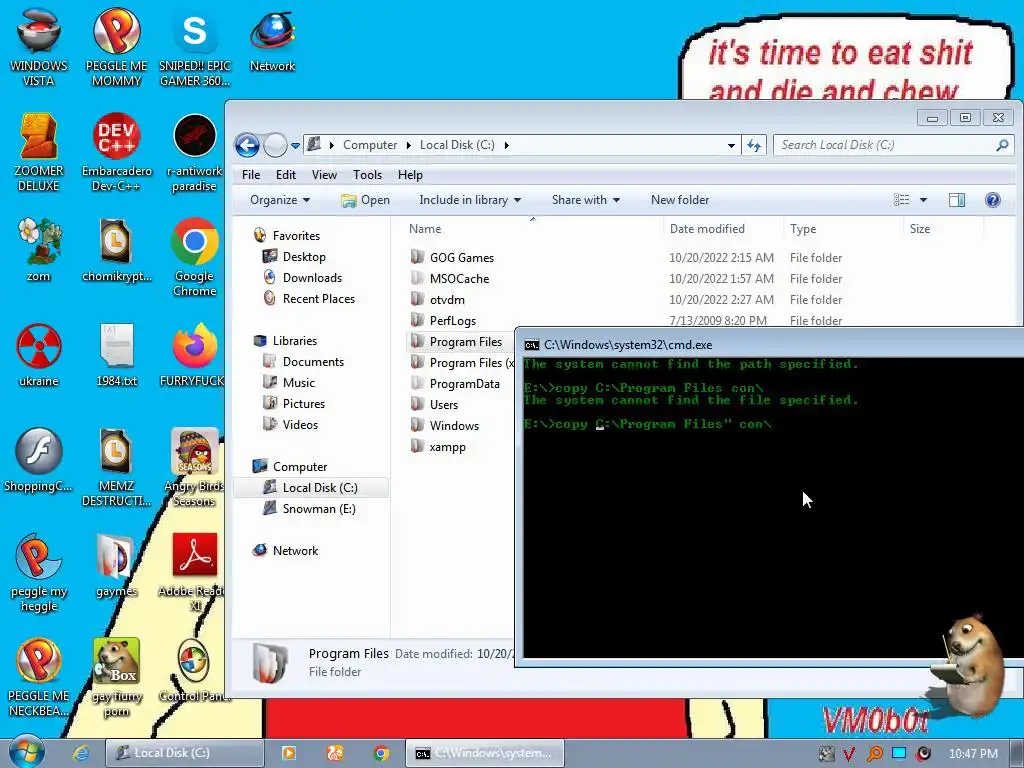Open the Share with dropdown

[x=585, y=200]
